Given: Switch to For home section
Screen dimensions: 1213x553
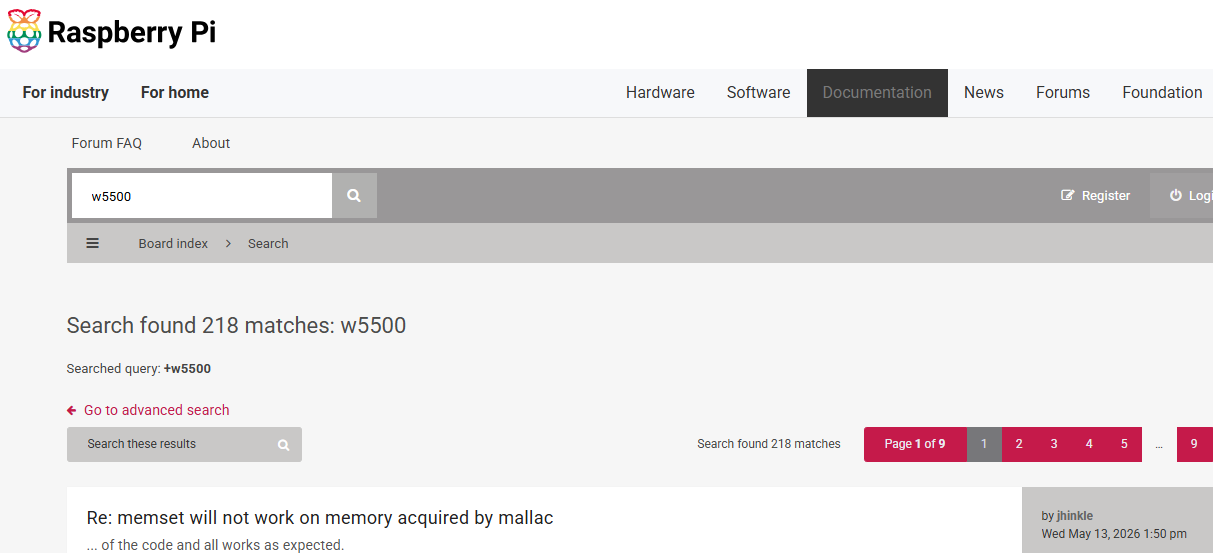Looking at the screenshot, I should tap(175, 93).
